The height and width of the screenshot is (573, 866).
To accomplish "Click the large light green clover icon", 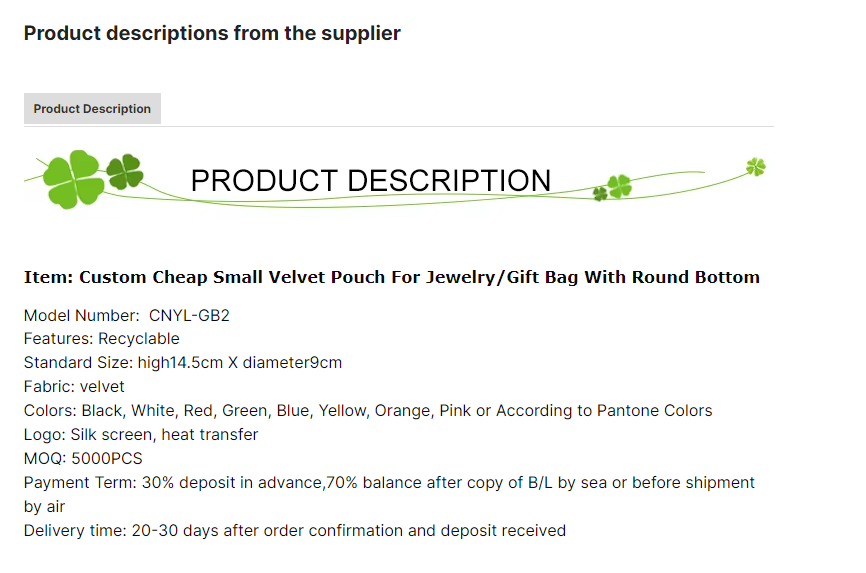I will (x=73, y=179).
